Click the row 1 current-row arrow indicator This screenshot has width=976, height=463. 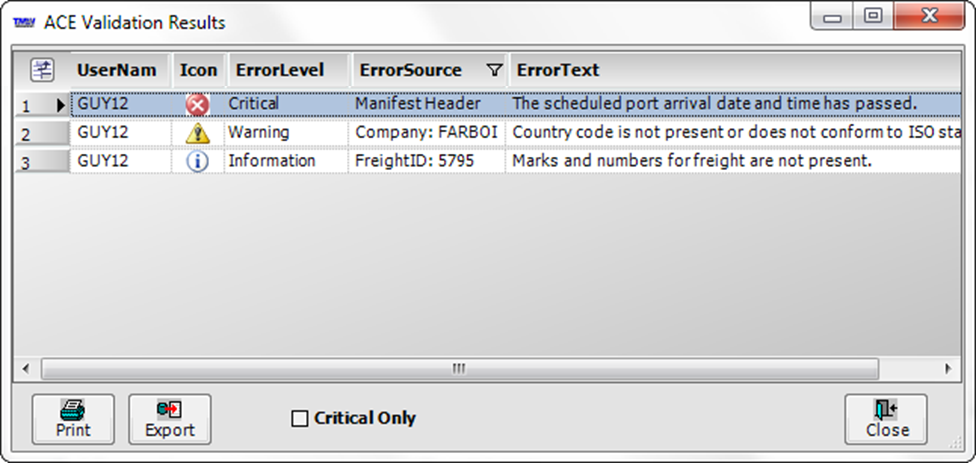[60, 104]
